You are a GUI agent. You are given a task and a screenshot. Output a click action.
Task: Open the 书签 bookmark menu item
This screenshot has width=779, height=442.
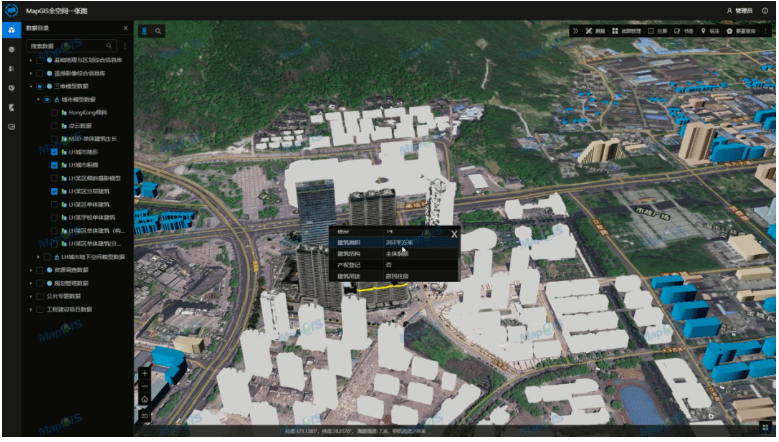click(x=684, y=31)
